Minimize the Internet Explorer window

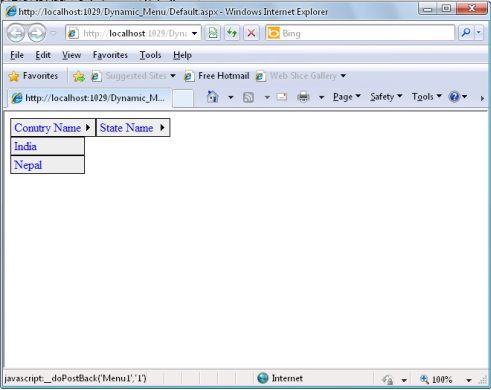pyautogui.click(x=428, y=9)
